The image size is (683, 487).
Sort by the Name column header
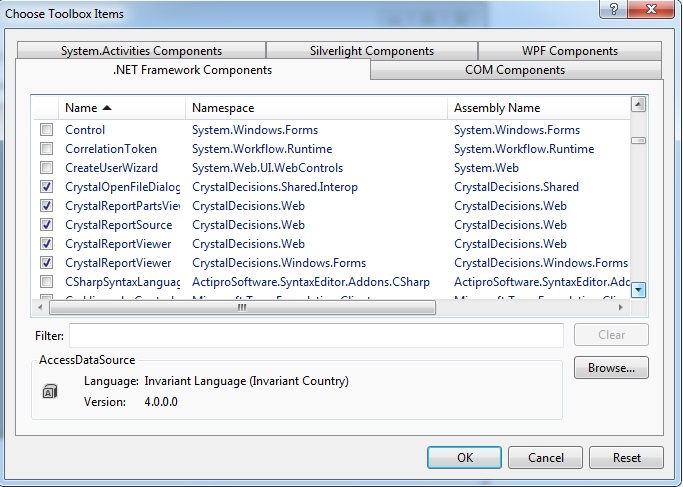(x=122, y=108)
